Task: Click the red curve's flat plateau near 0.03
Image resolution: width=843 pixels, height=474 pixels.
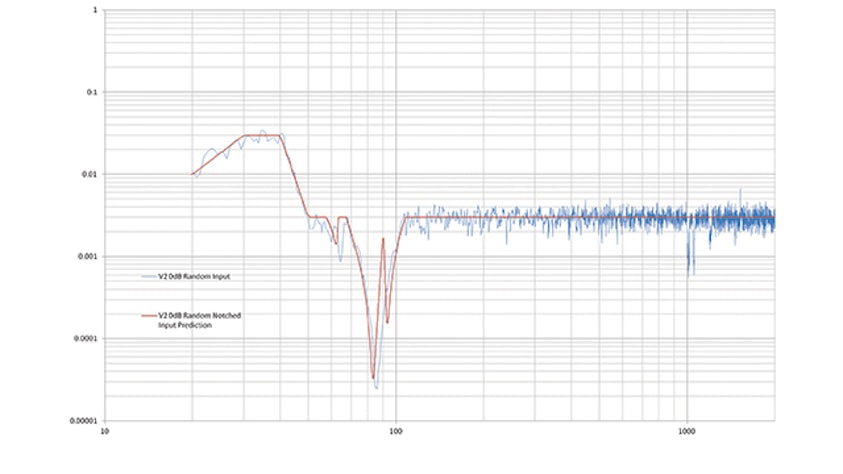Action: point(262,135)
